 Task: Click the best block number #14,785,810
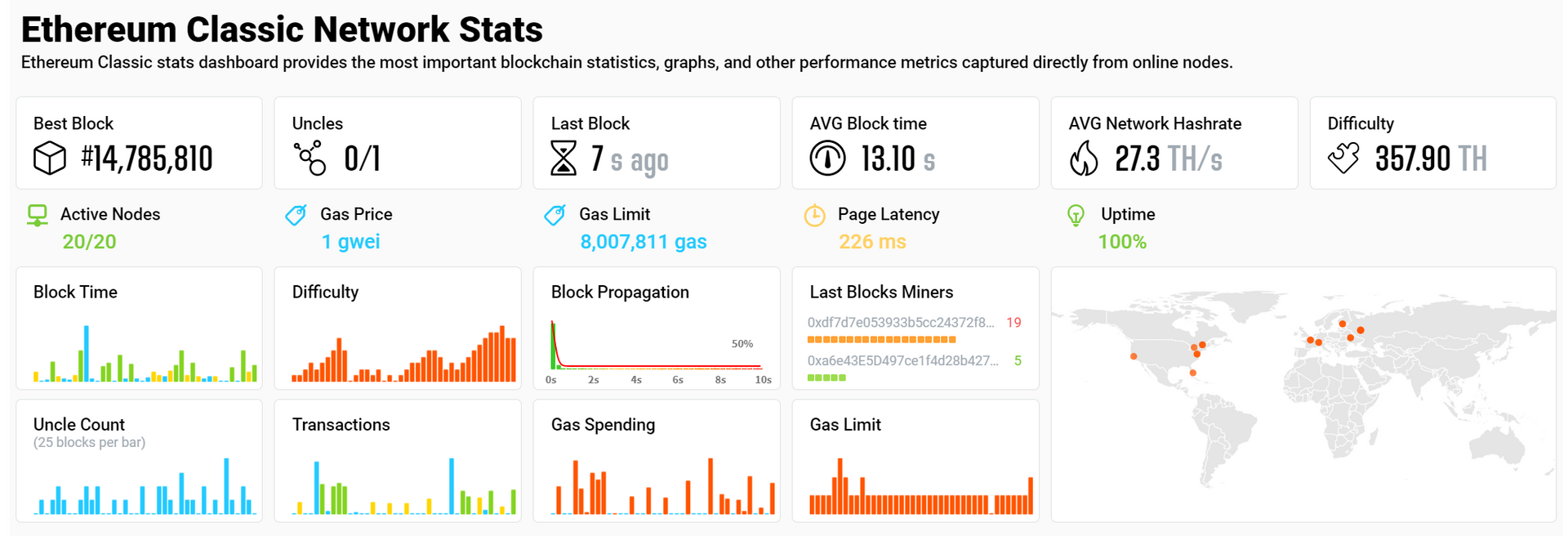point(147,158)
